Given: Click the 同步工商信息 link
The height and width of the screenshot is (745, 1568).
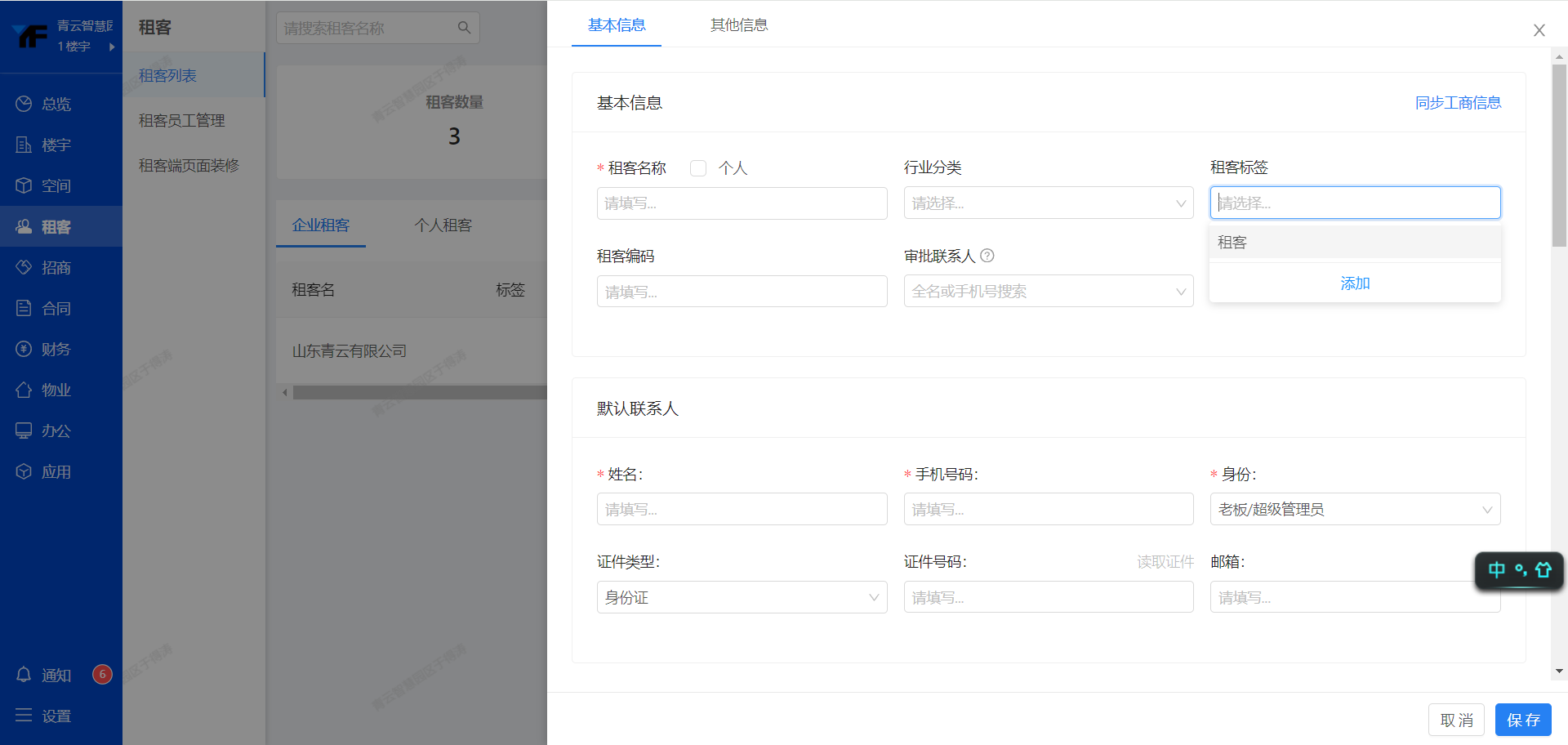Looking at the screenshot, I should click(x=1458, y=103).
